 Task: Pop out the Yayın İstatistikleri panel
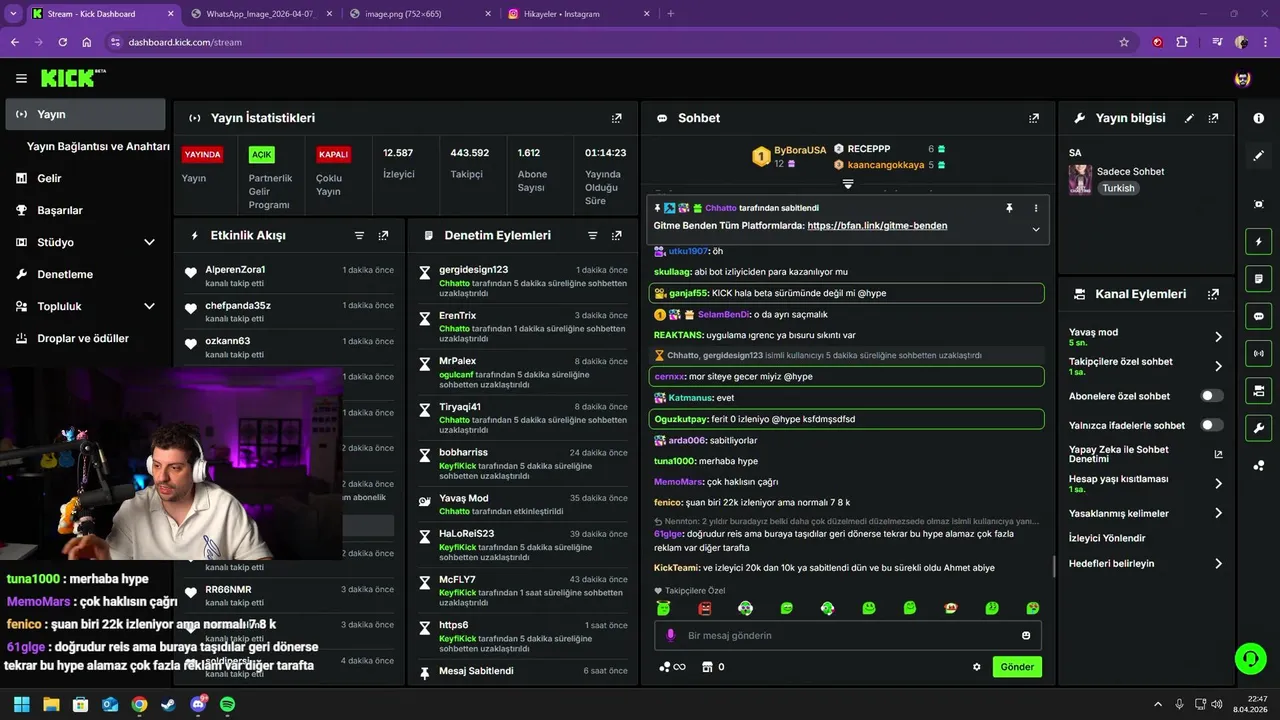pos(617,118)
